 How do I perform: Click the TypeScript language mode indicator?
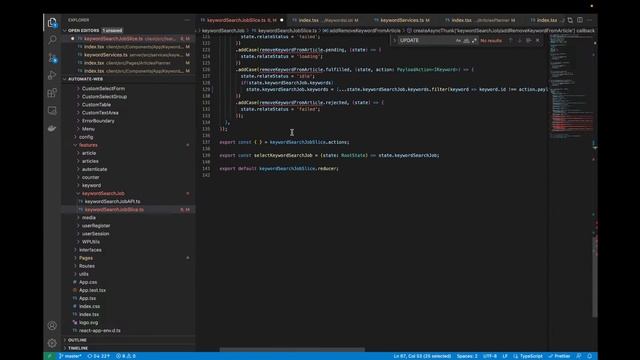(x=528, y=356)
